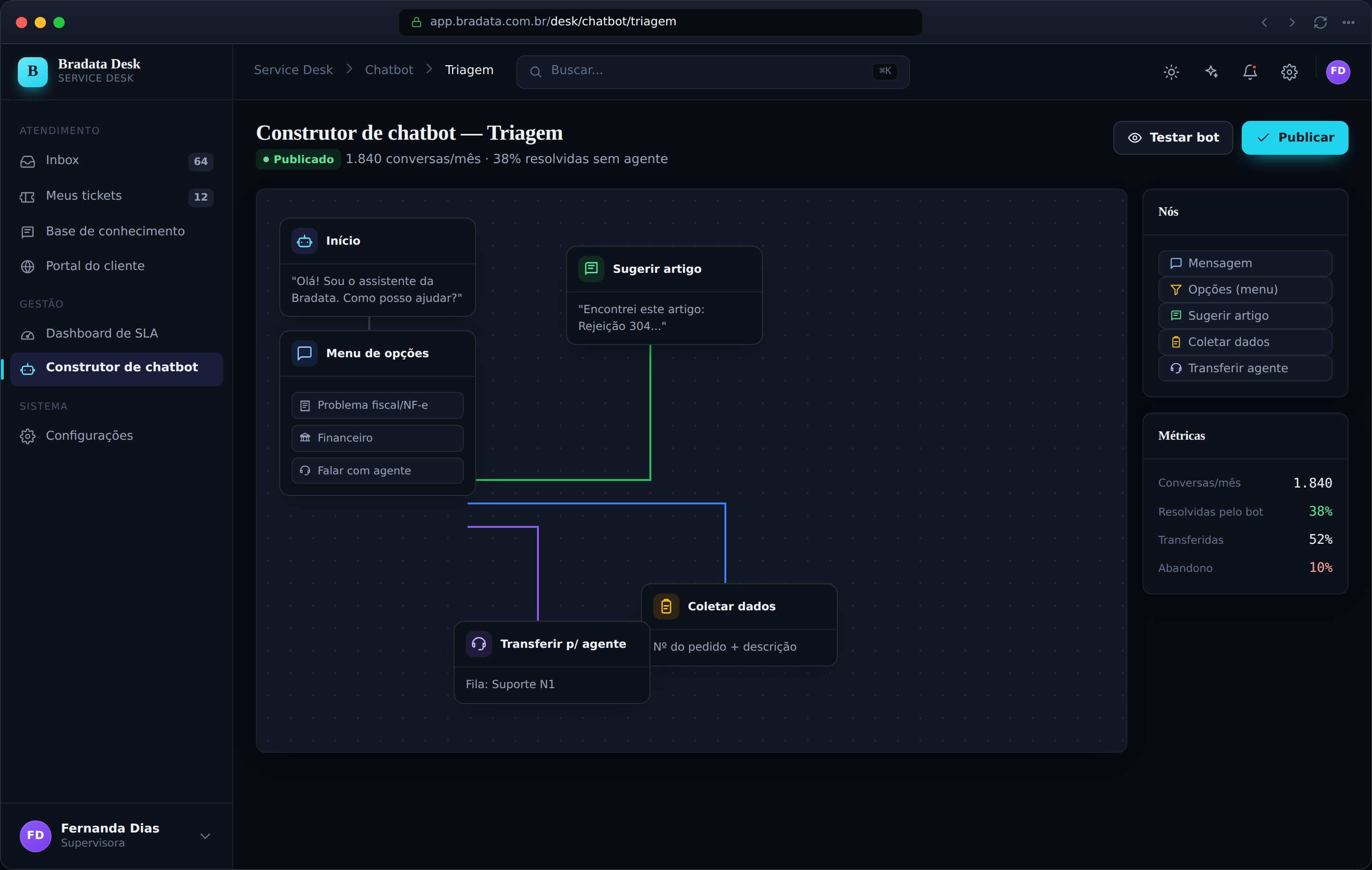Image resolution: width=1372 pixels, height=870 pixels.
Task: Open the browser more options ellipsis
Action: coord(1348,22)
